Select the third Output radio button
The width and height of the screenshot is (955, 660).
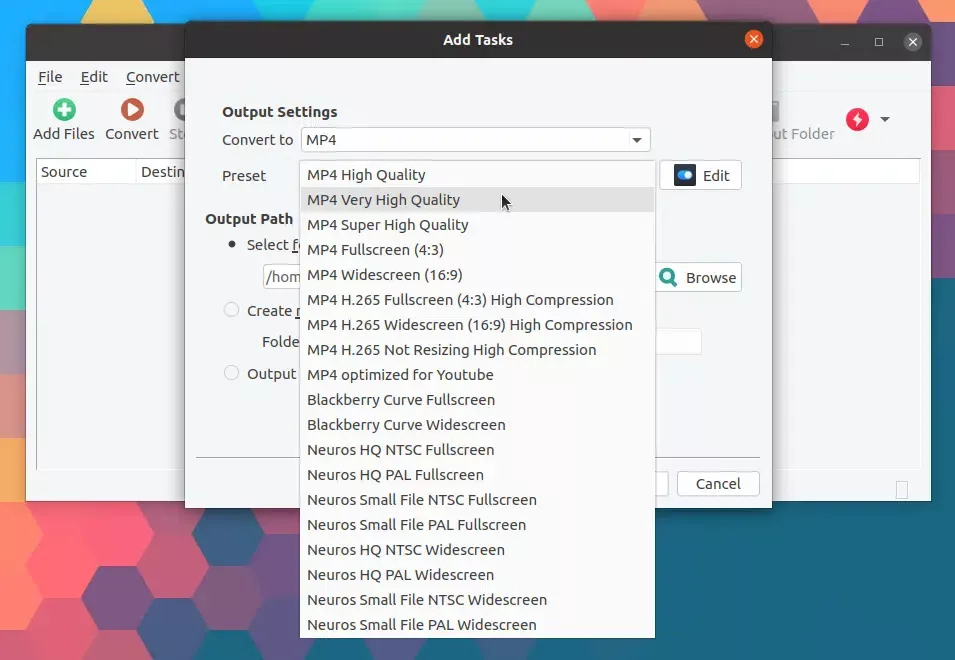tap(232, 374)
